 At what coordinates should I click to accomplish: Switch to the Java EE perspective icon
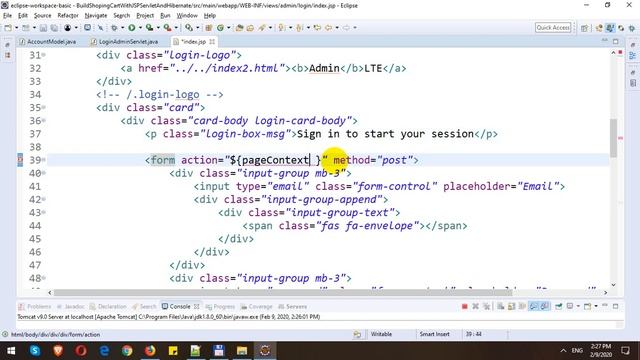point(599,28)
